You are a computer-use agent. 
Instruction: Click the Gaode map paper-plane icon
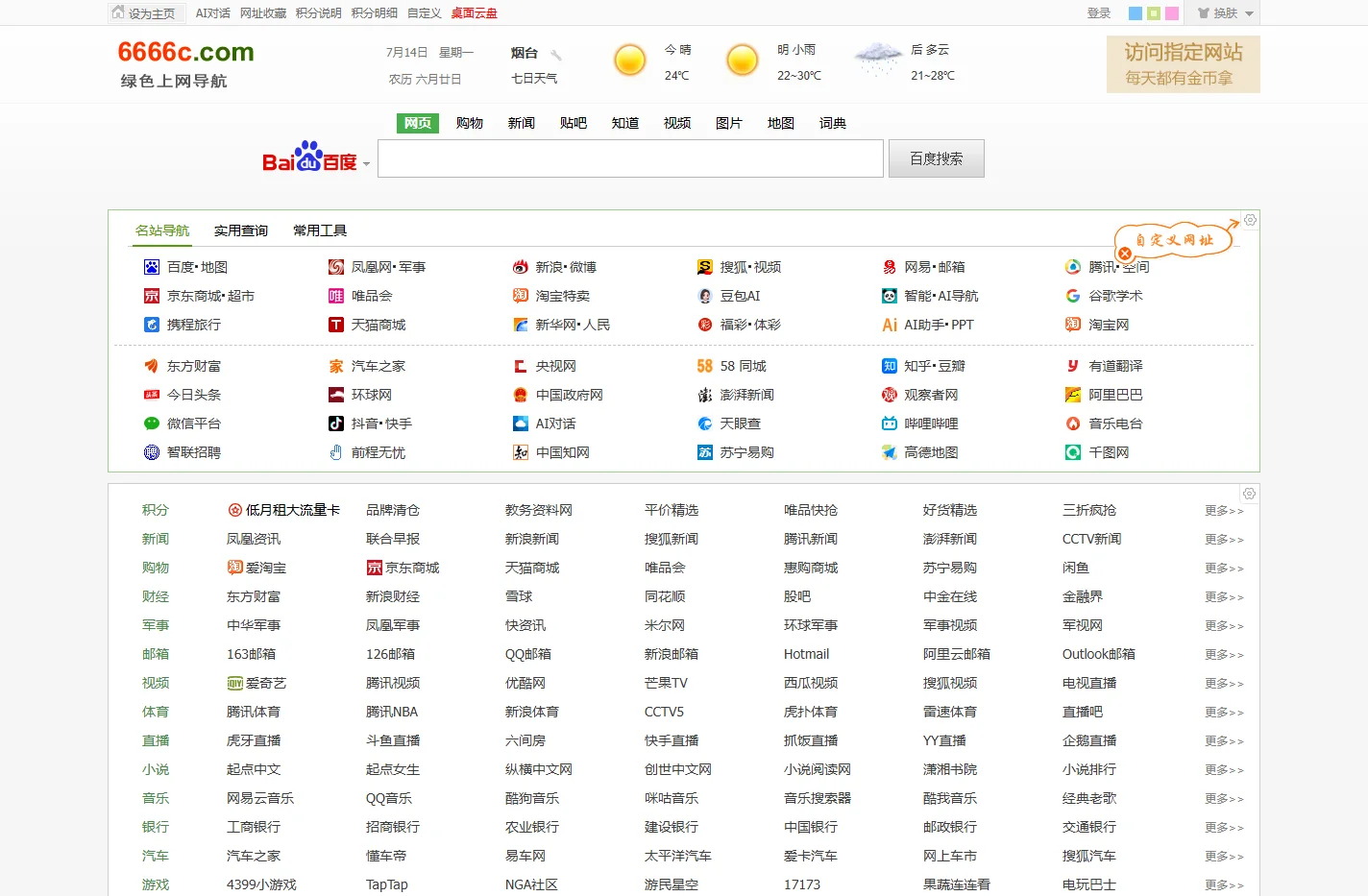point(889,452)
